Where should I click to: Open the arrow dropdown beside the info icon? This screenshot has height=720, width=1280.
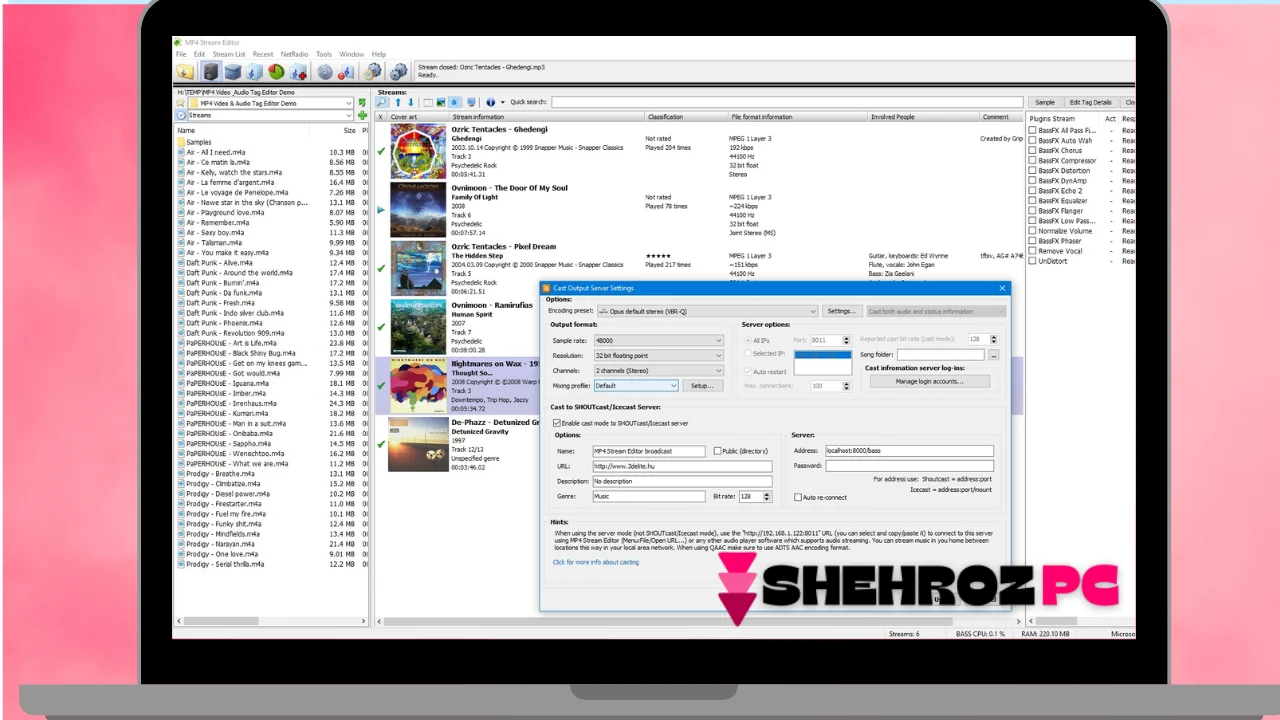[502, 102]
